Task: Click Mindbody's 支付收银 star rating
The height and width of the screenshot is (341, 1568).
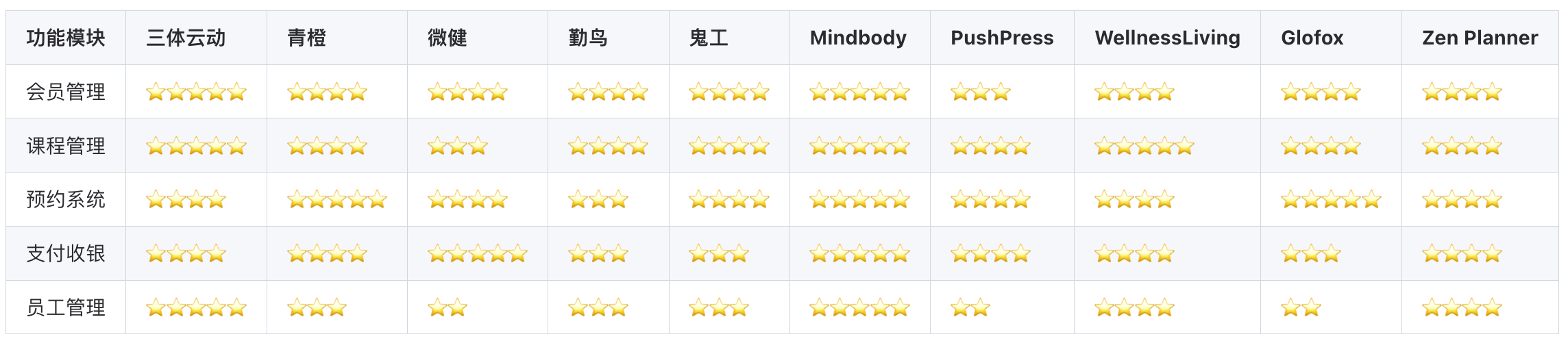Action: tap(859, 254)
